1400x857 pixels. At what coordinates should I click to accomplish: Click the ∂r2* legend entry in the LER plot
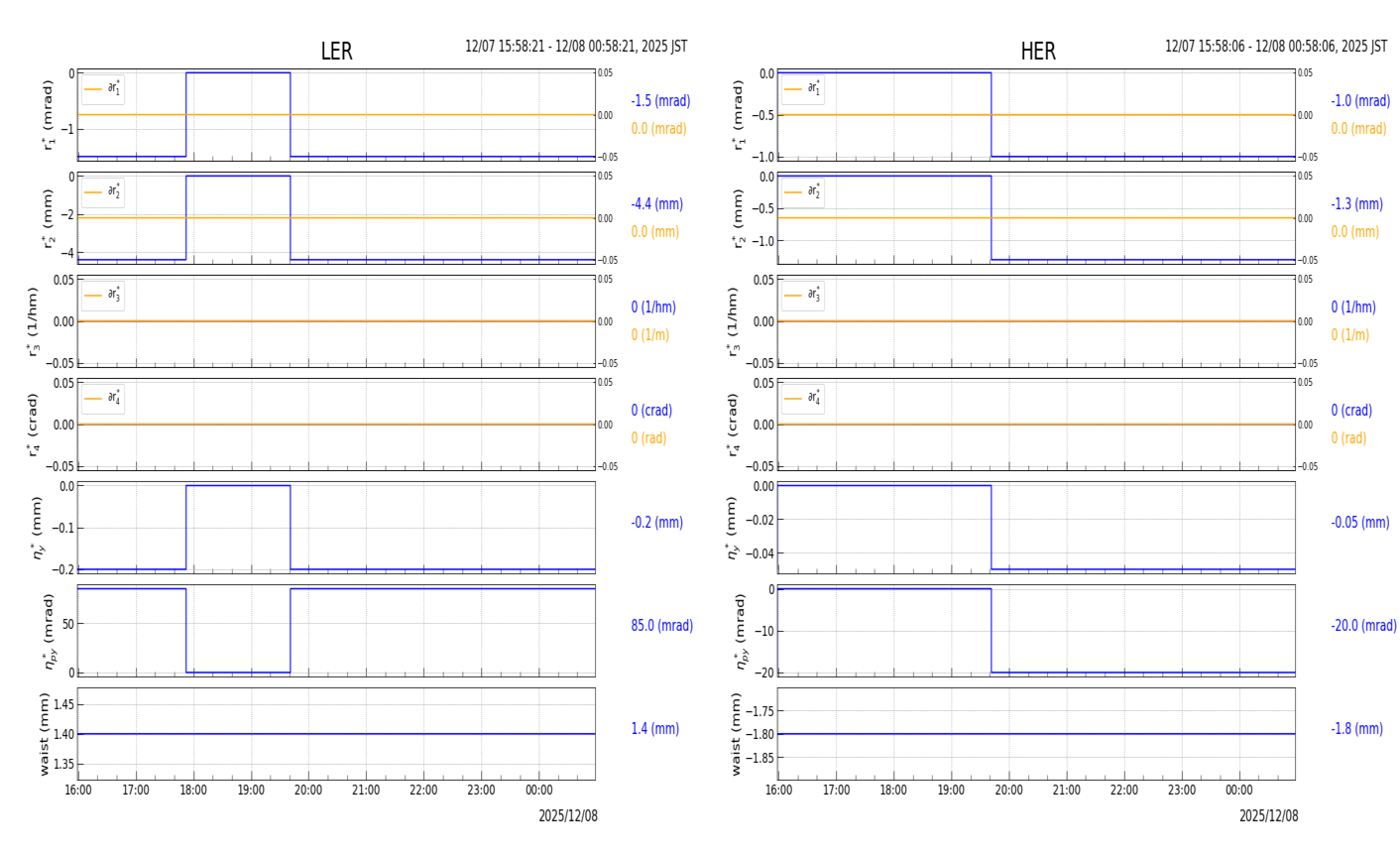(103, 192)
